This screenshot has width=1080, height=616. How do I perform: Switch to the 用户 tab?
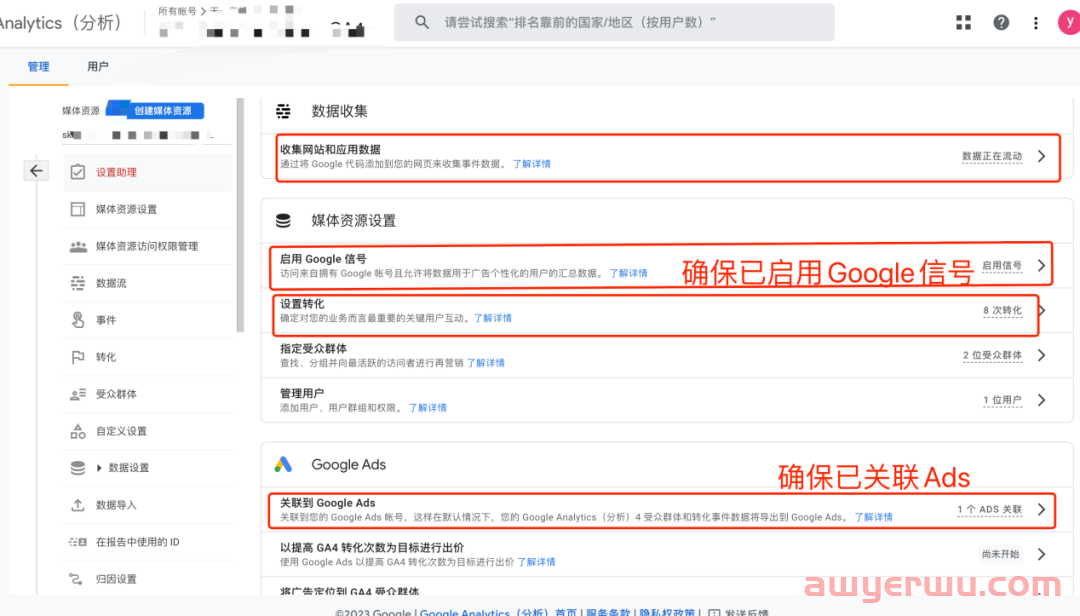97,67
